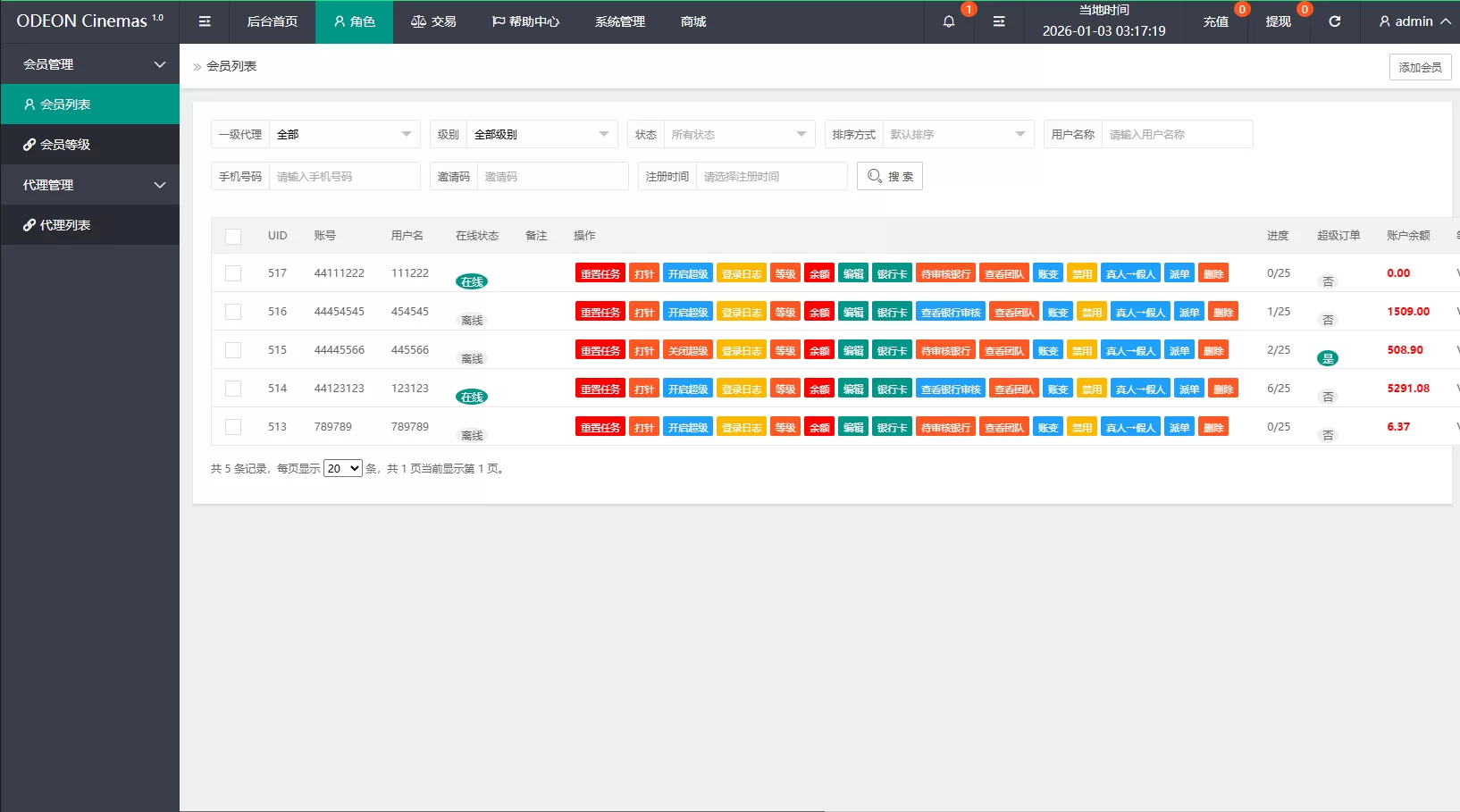This screenshot has width=1460, height=812.
Task: Open the 系统管理 menu
Action: [x=619, y=21]
